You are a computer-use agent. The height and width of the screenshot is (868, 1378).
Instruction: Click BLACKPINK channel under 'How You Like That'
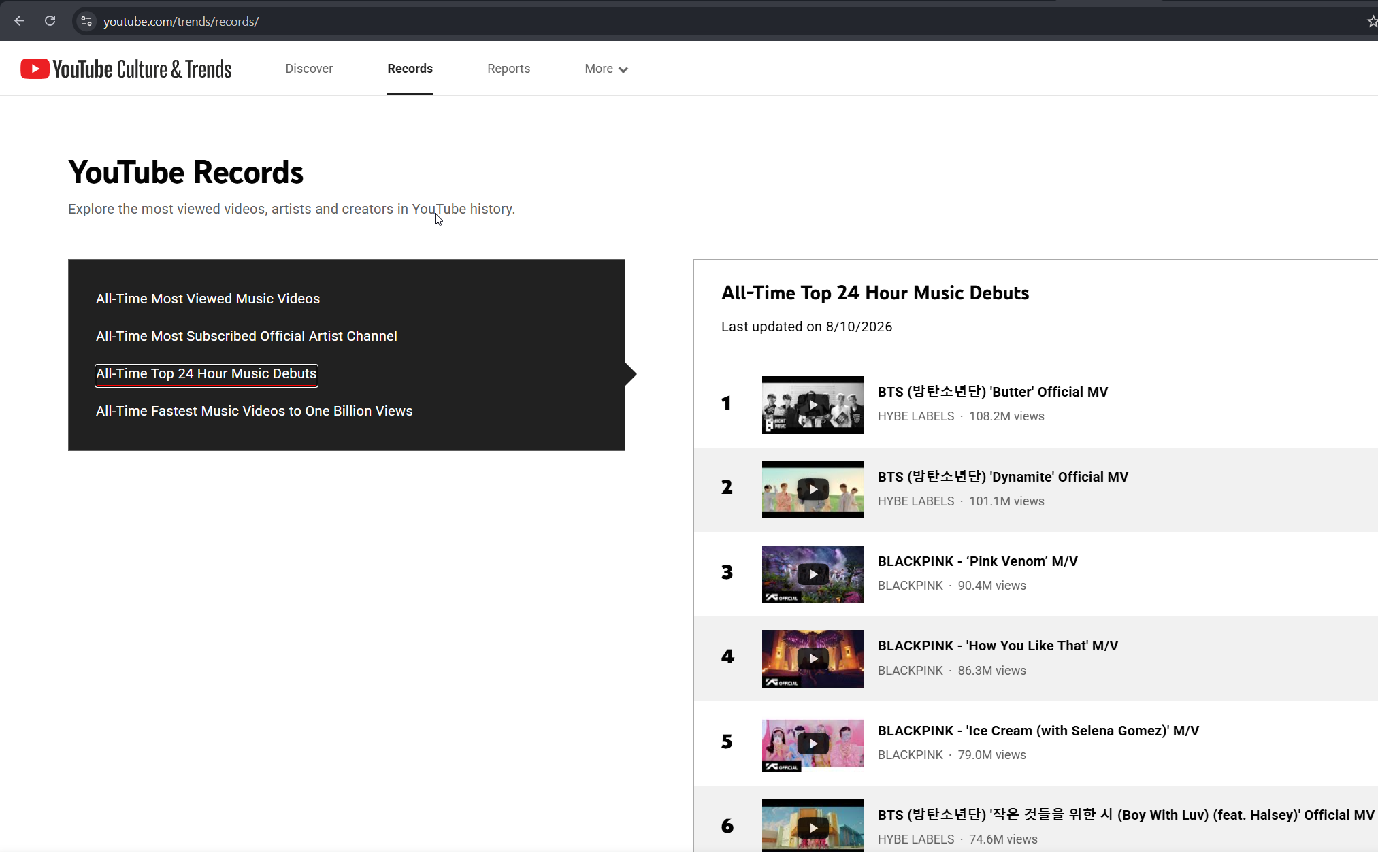pos(911,671)
